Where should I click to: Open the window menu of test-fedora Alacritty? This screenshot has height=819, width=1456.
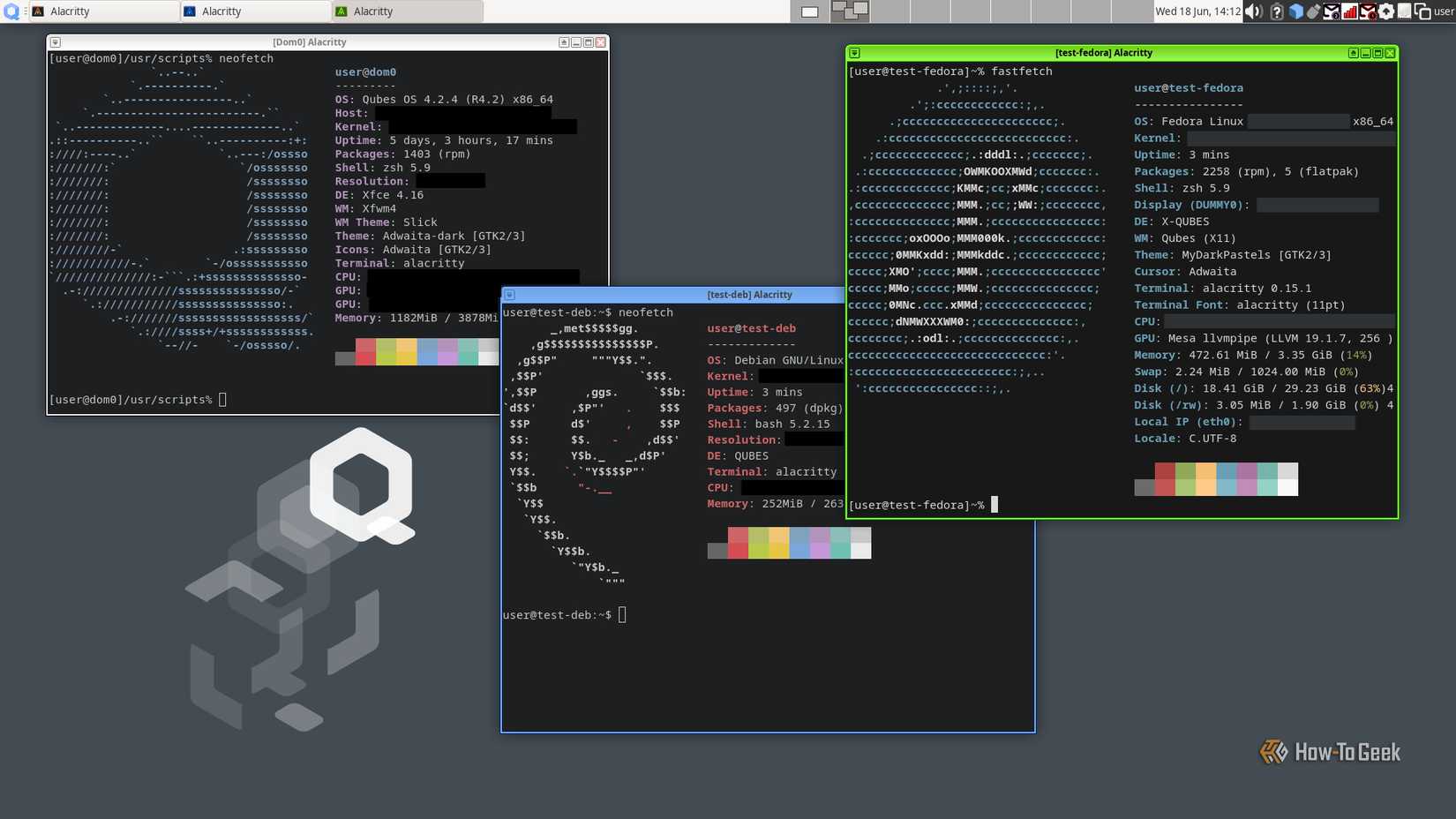[854, 53]
